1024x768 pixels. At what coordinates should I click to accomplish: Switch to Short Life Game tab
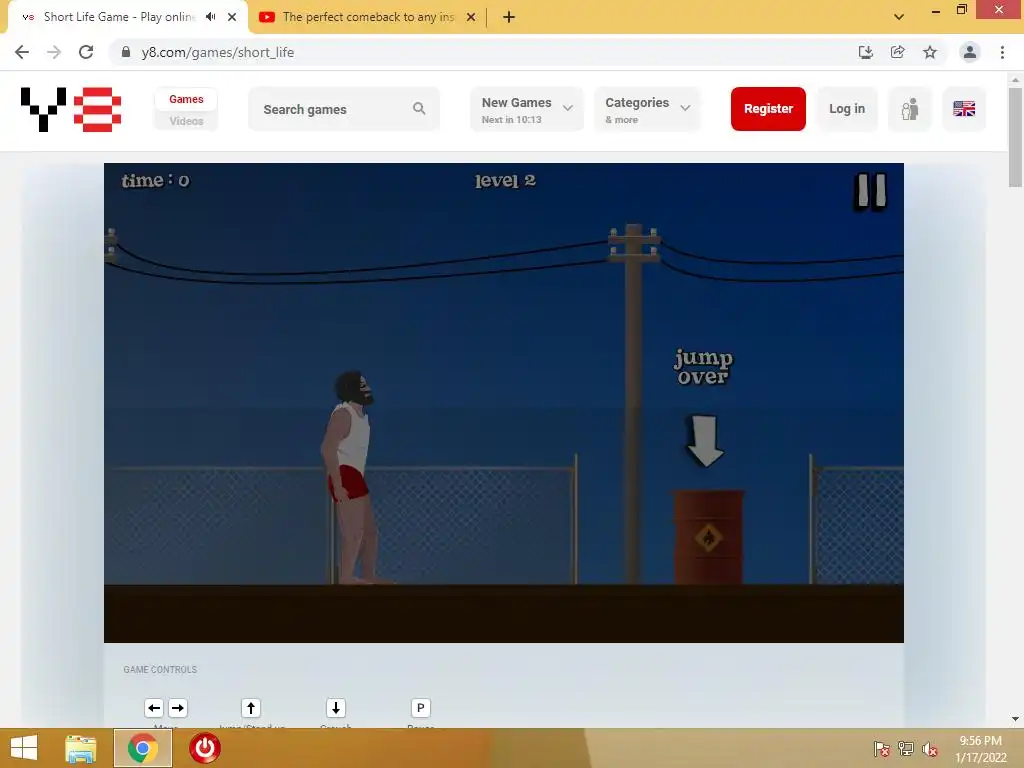coord(118,17)
